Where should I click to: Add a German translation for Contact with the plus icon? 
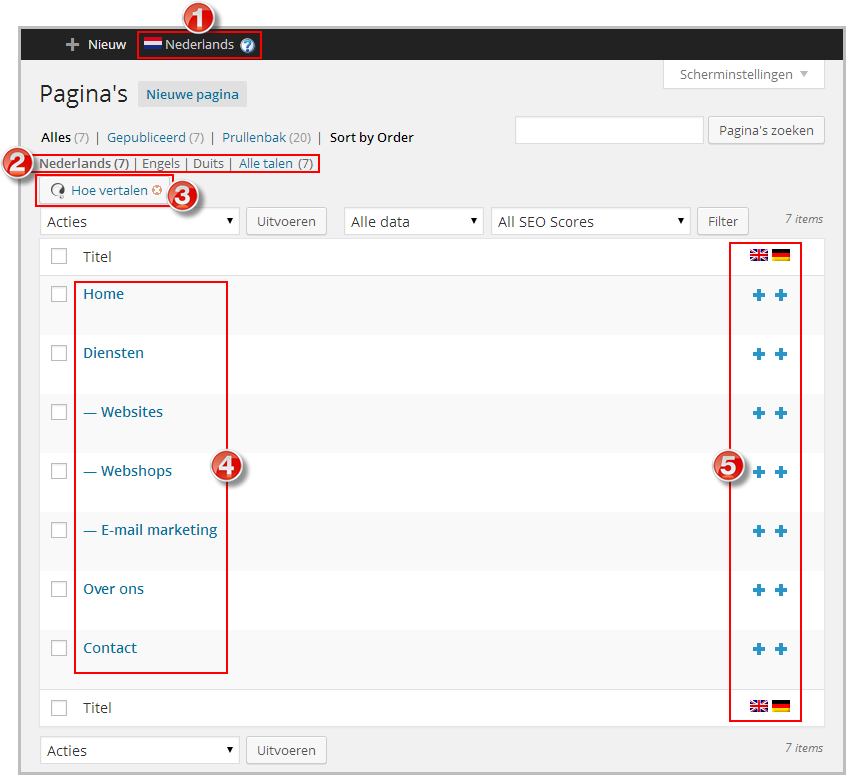pyautogui.click(x=781, y=648)
